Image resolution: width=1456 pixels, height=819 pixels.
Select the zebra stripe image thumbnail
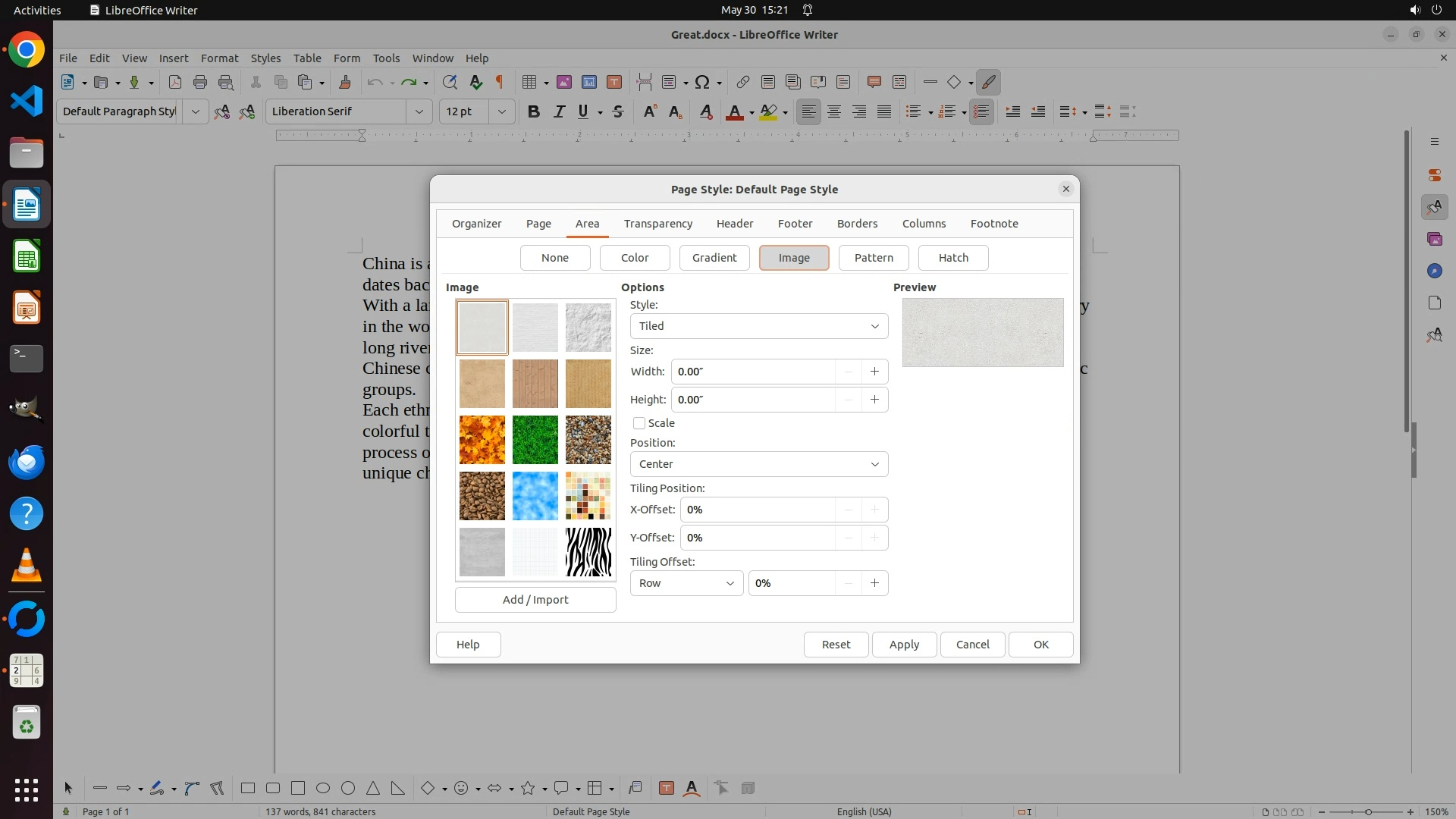[588, 552]
